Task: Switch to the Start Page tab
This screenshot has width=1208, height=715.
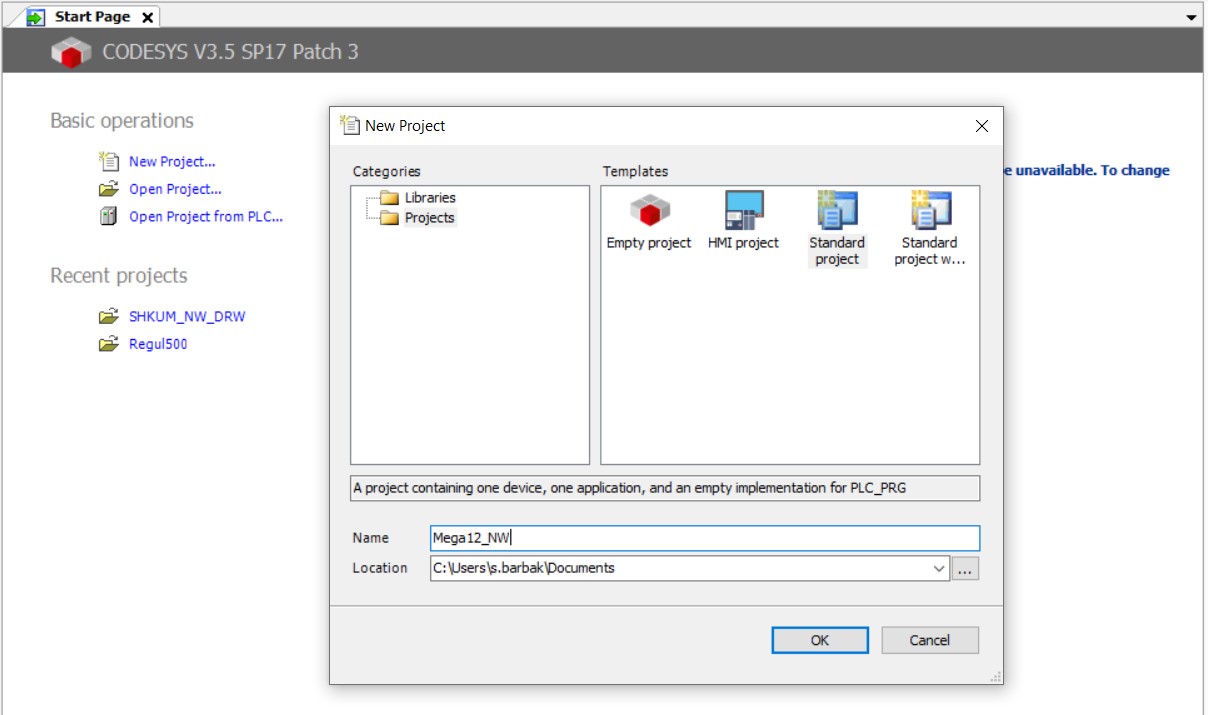Action: (x=92, y=17)
